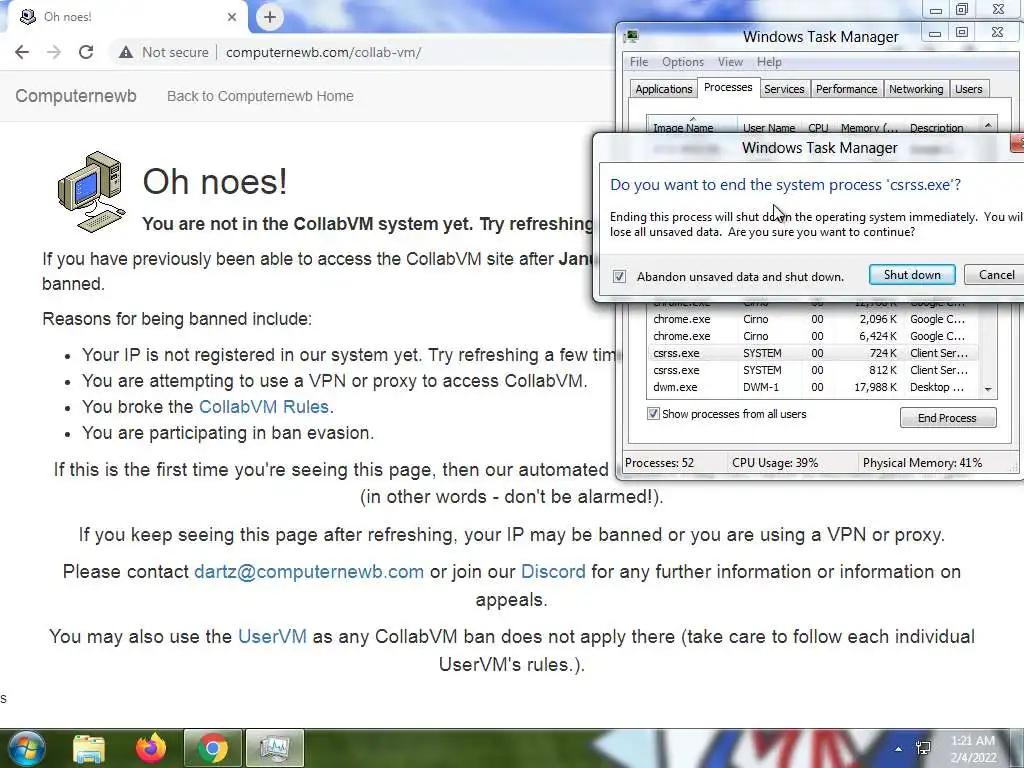The height and width of the screenshot is (768, 1024).
Task: Click the Computernewb brand link
Action: coord(76,96)
